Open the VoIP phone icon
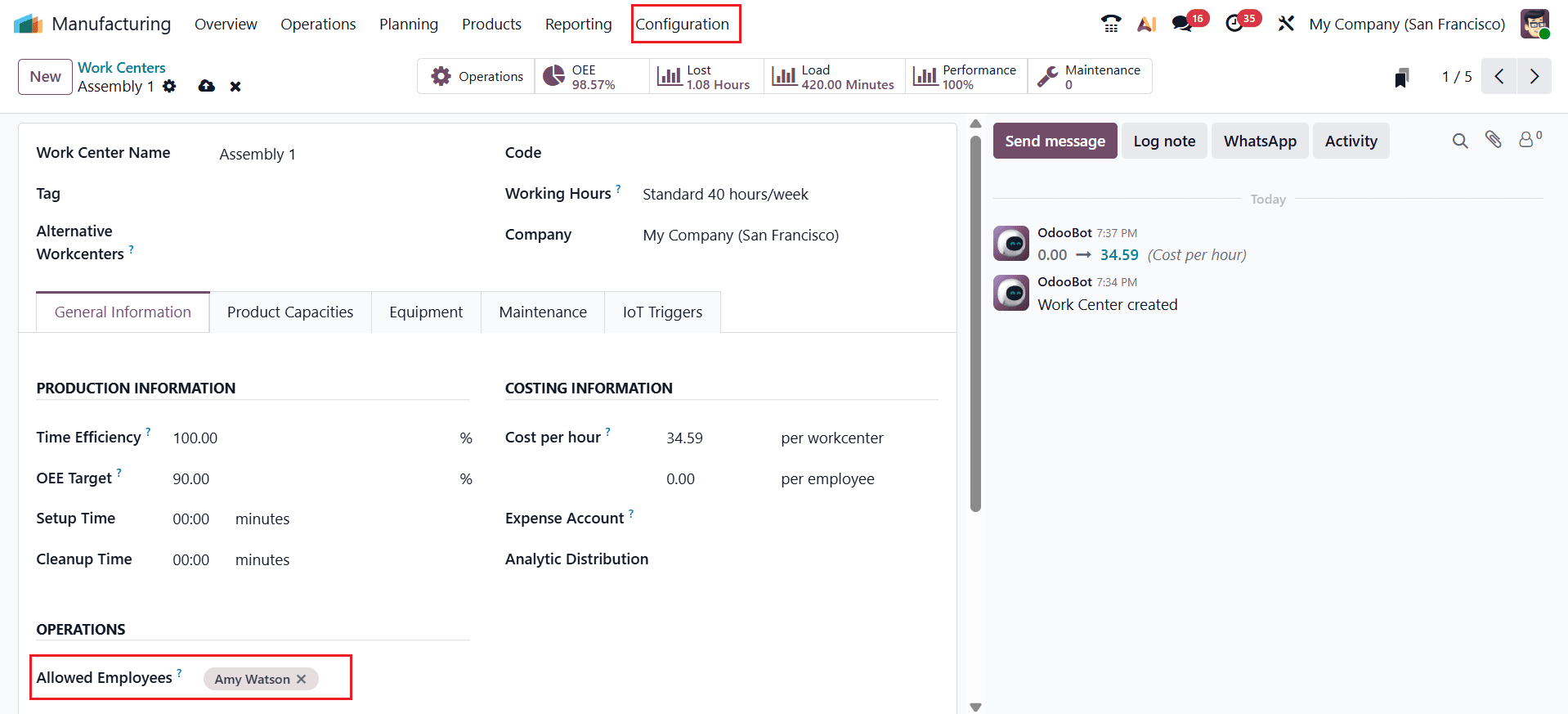The height and width of the screenshot is (714, 1568). click(1110, 24)
